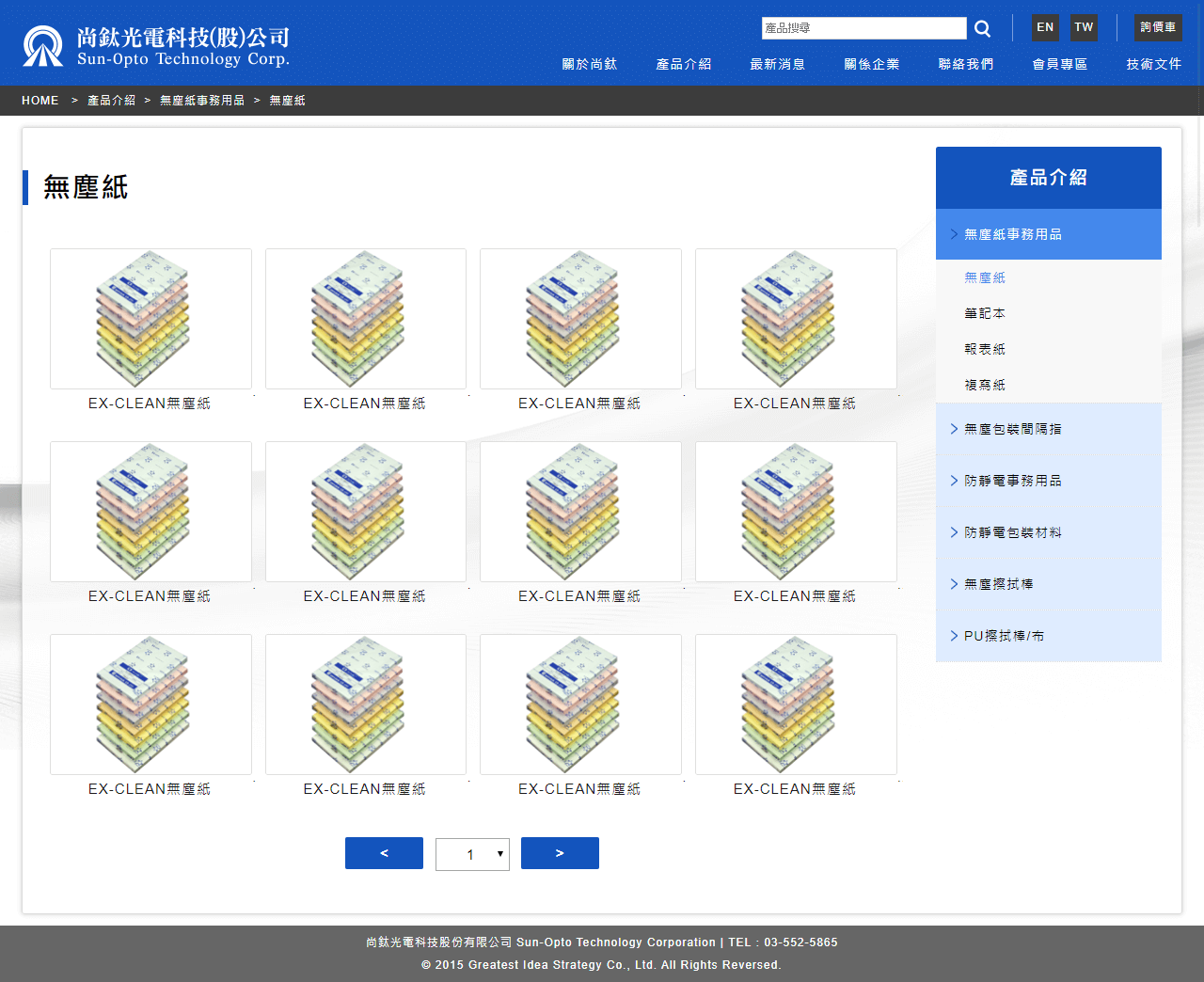This screenshot has height=982, width=1204.
Task: Collapse the 無塵紙事務用品 sidebar category
Action: 1049,234
